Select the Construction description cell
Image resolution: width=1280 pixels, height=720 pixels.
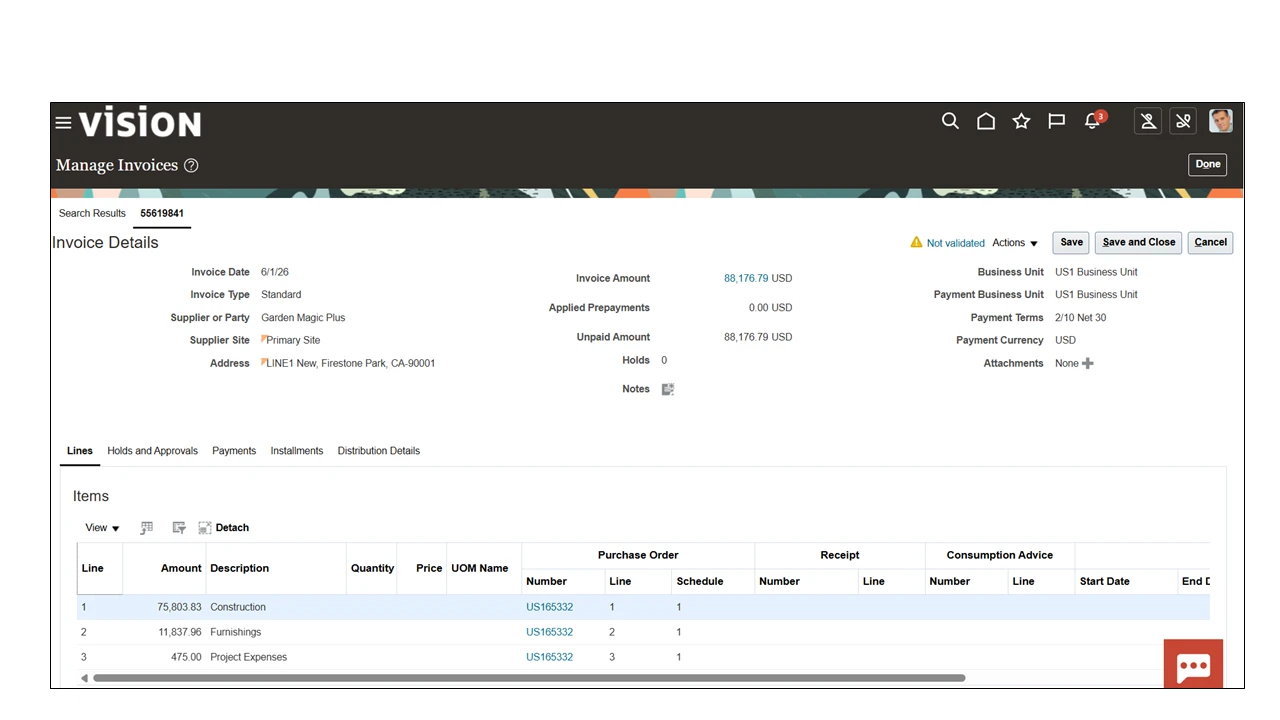pyautogui.click(x=276, y=607)
